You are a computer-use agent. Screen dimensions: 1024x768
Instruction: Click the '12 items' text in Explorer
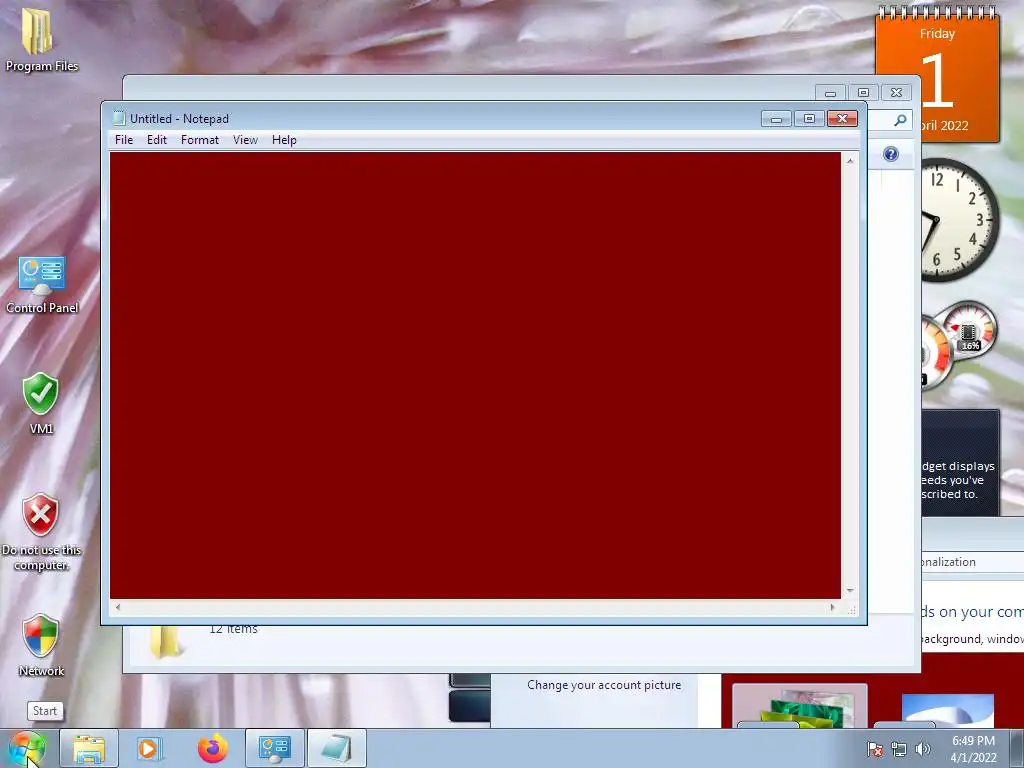233,630
